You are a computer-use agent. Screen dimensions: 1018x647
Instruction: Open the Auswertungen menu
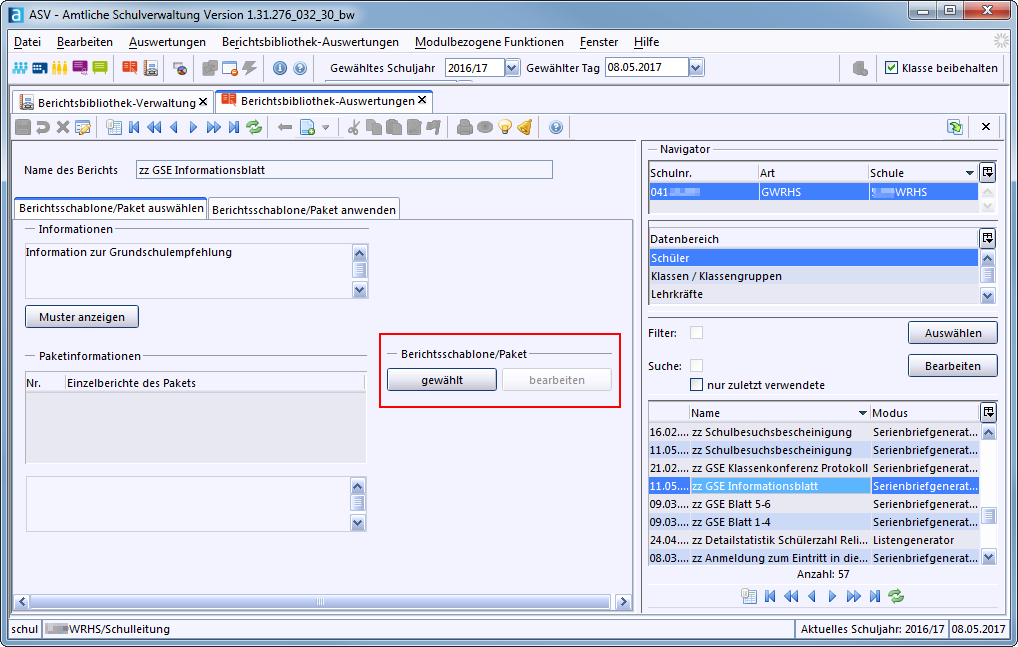point(167,42)
